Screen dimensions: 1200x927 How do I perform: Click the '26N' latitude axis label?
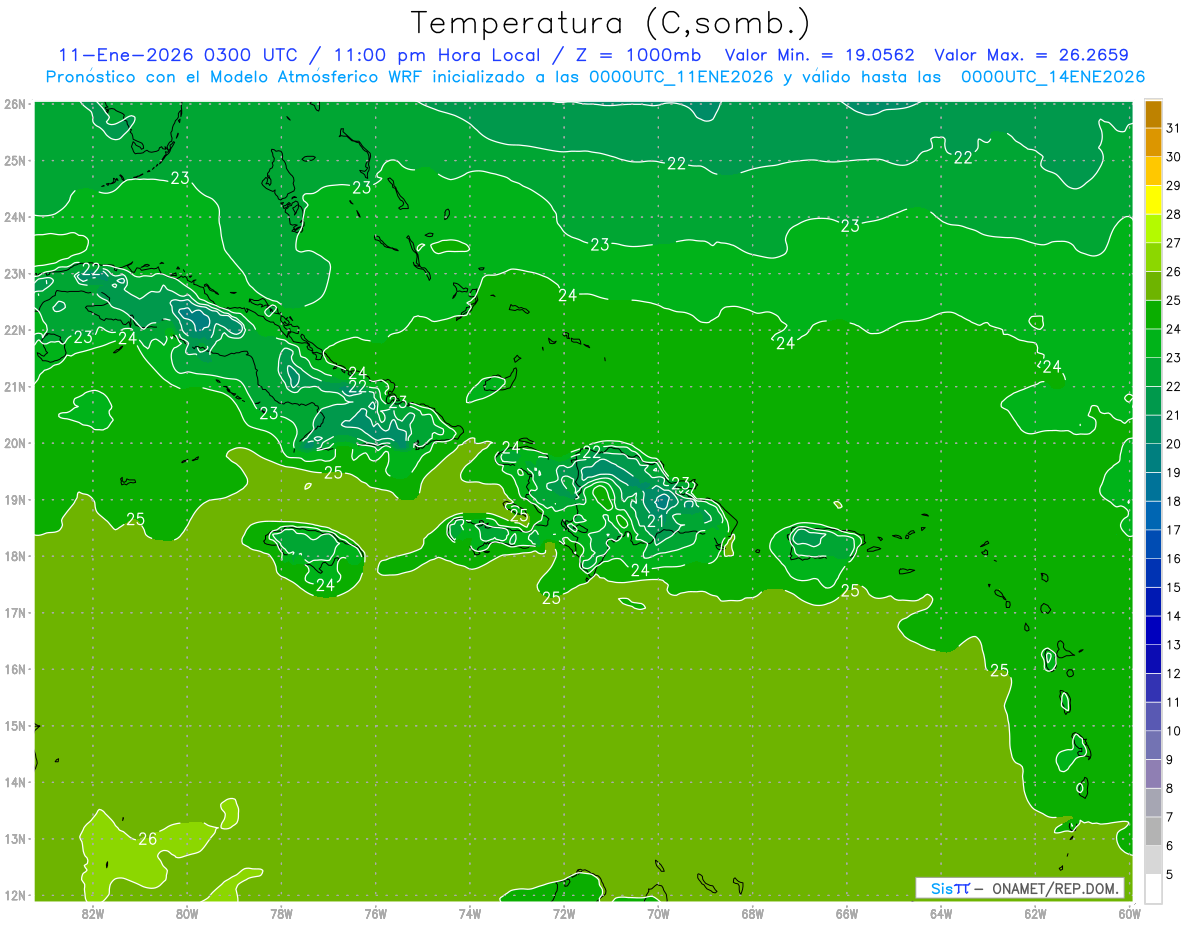point(15,104)
